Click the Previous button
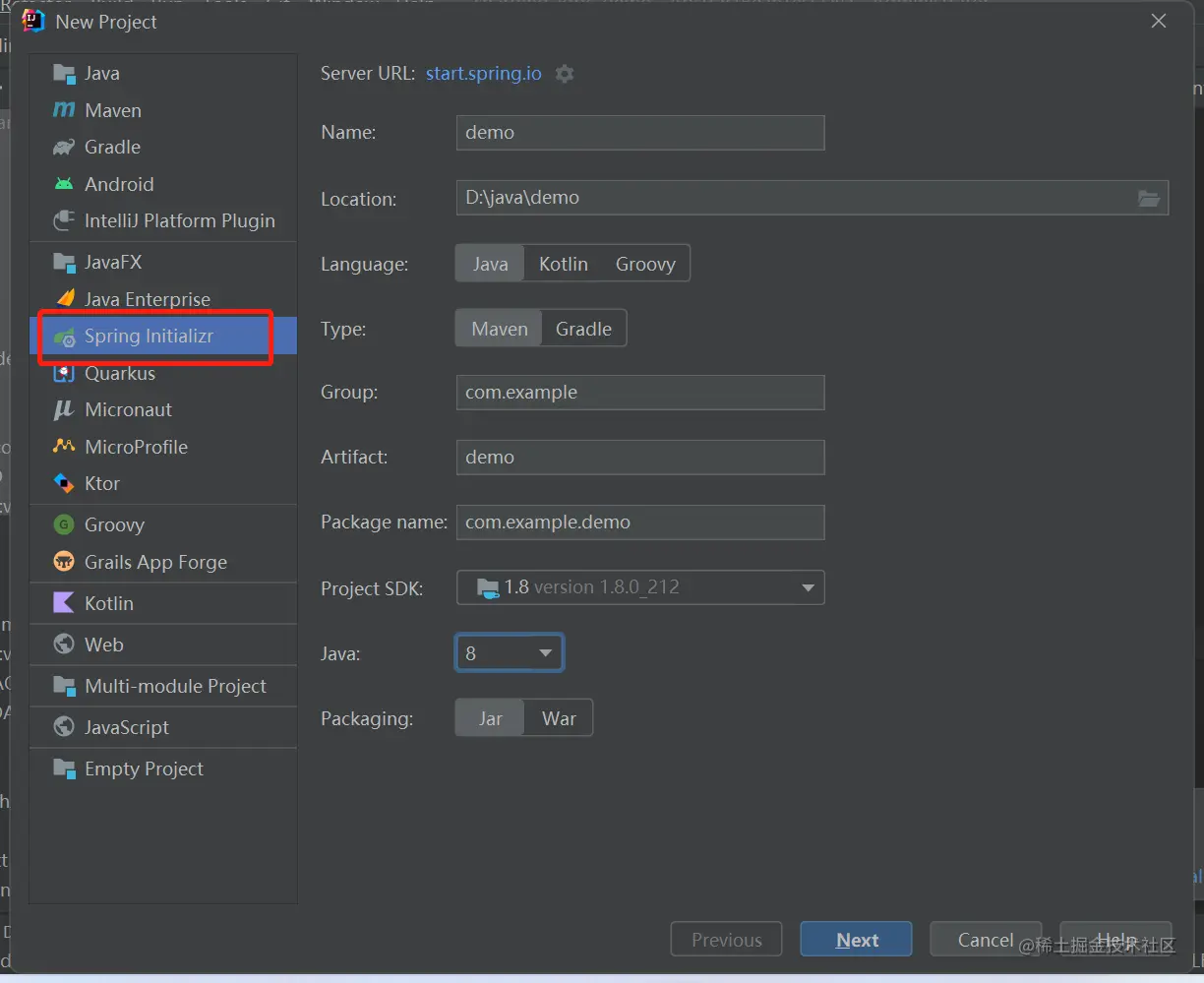Screen dimensions: 1204x983 726,940
